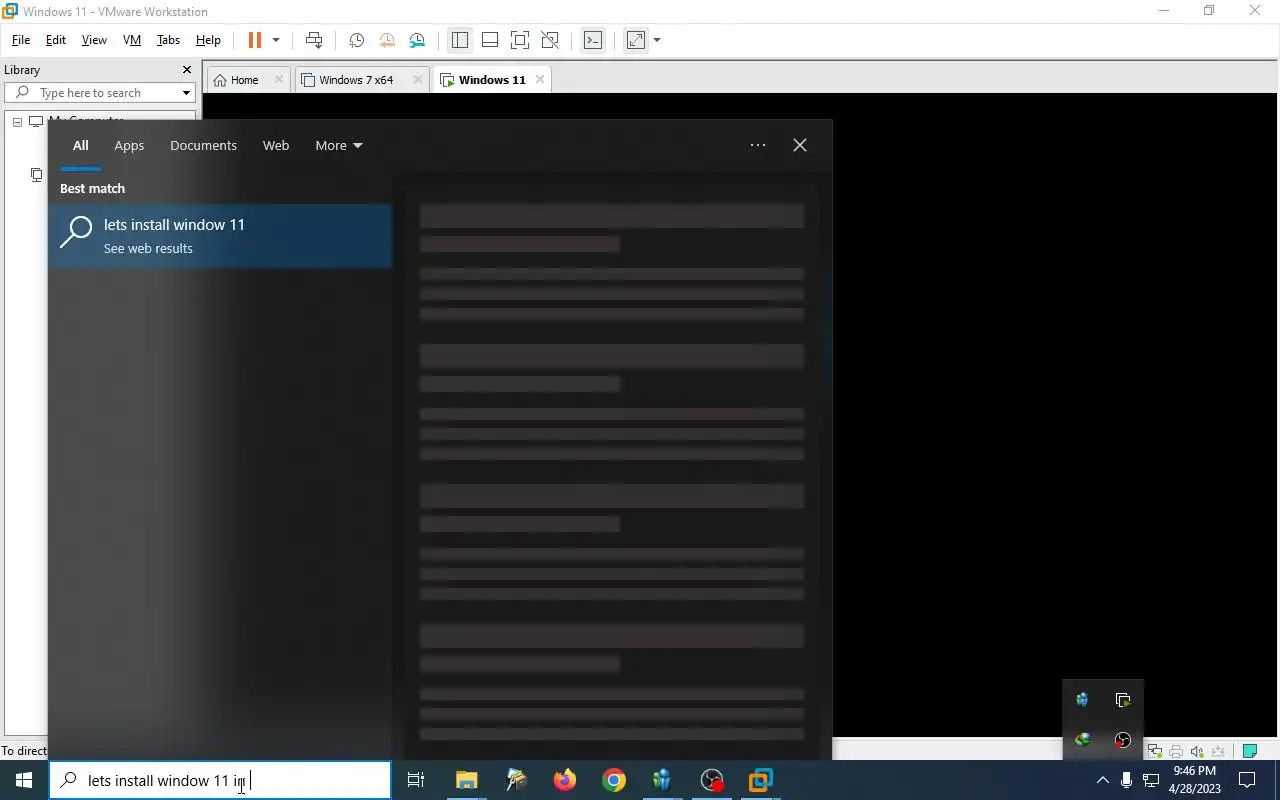
Task: Click the Library search field
Action: pos(100,93)
